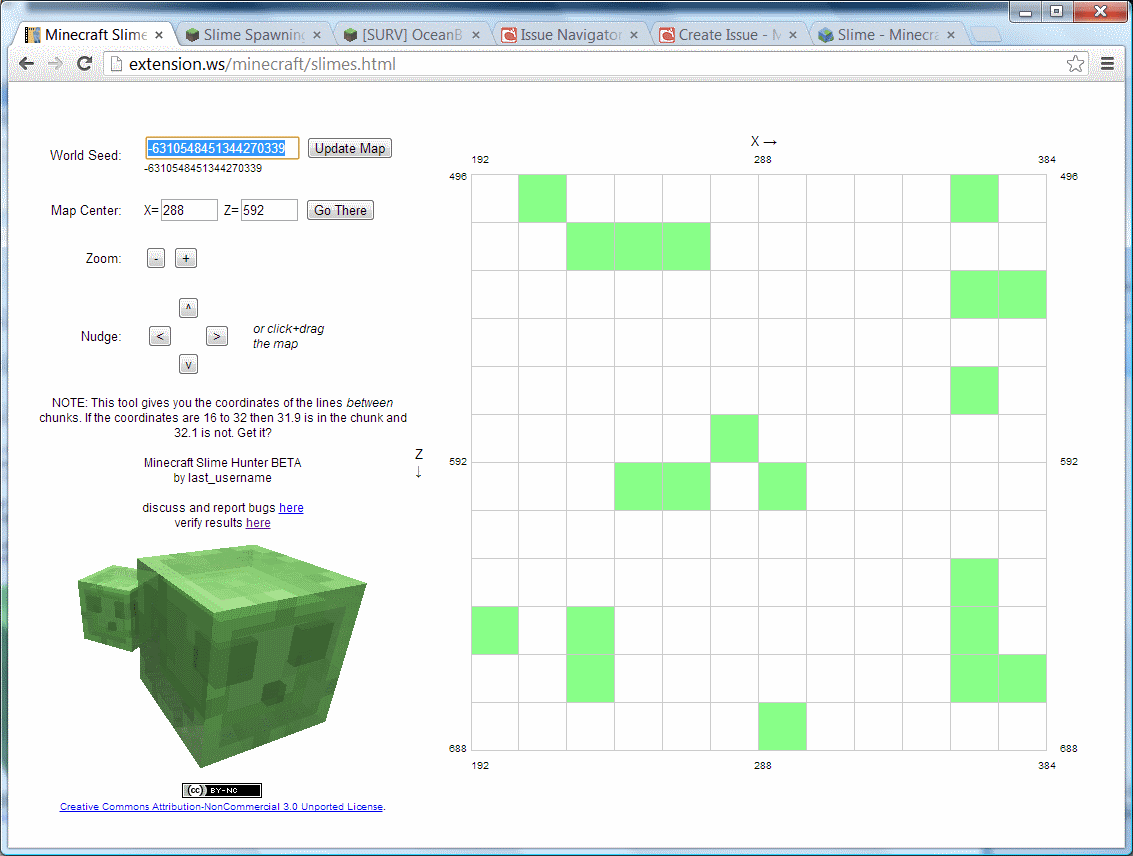The width and height of the screenshot is (1133, 856).
Task: Open a new browser tab
Action: pyautogui.click(x=986, y=35)
